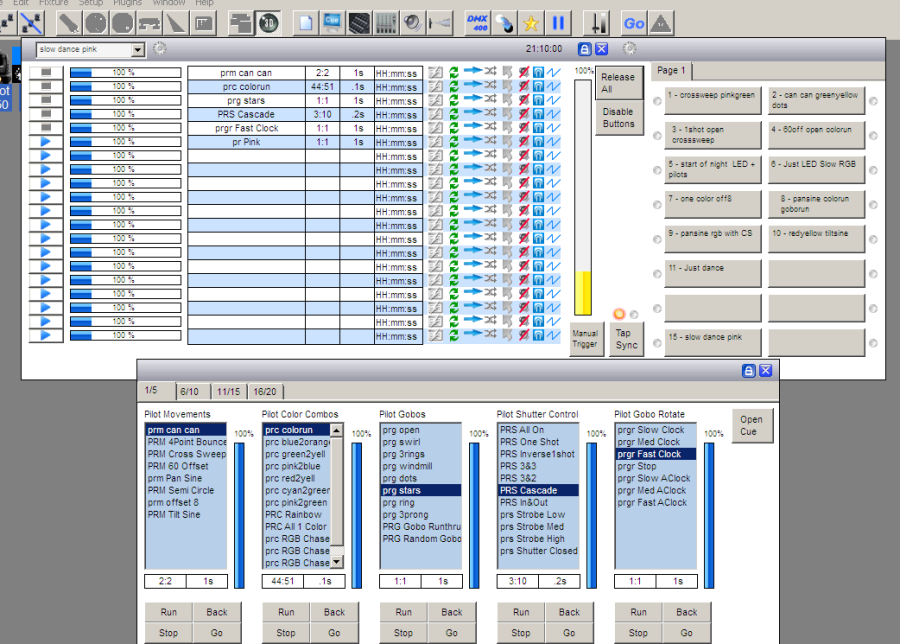
Task: Click blue arch icon in prgr Fast Clock row
Action: point(538,127)
